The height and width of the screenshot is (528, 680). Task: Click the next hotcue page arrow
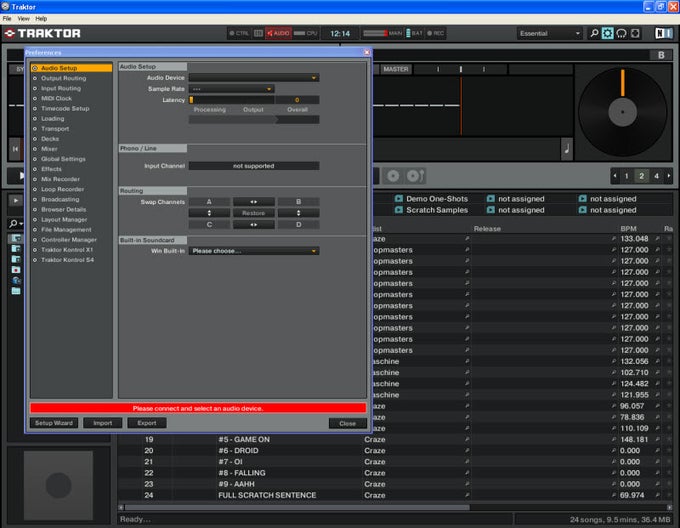pos(669,176)
